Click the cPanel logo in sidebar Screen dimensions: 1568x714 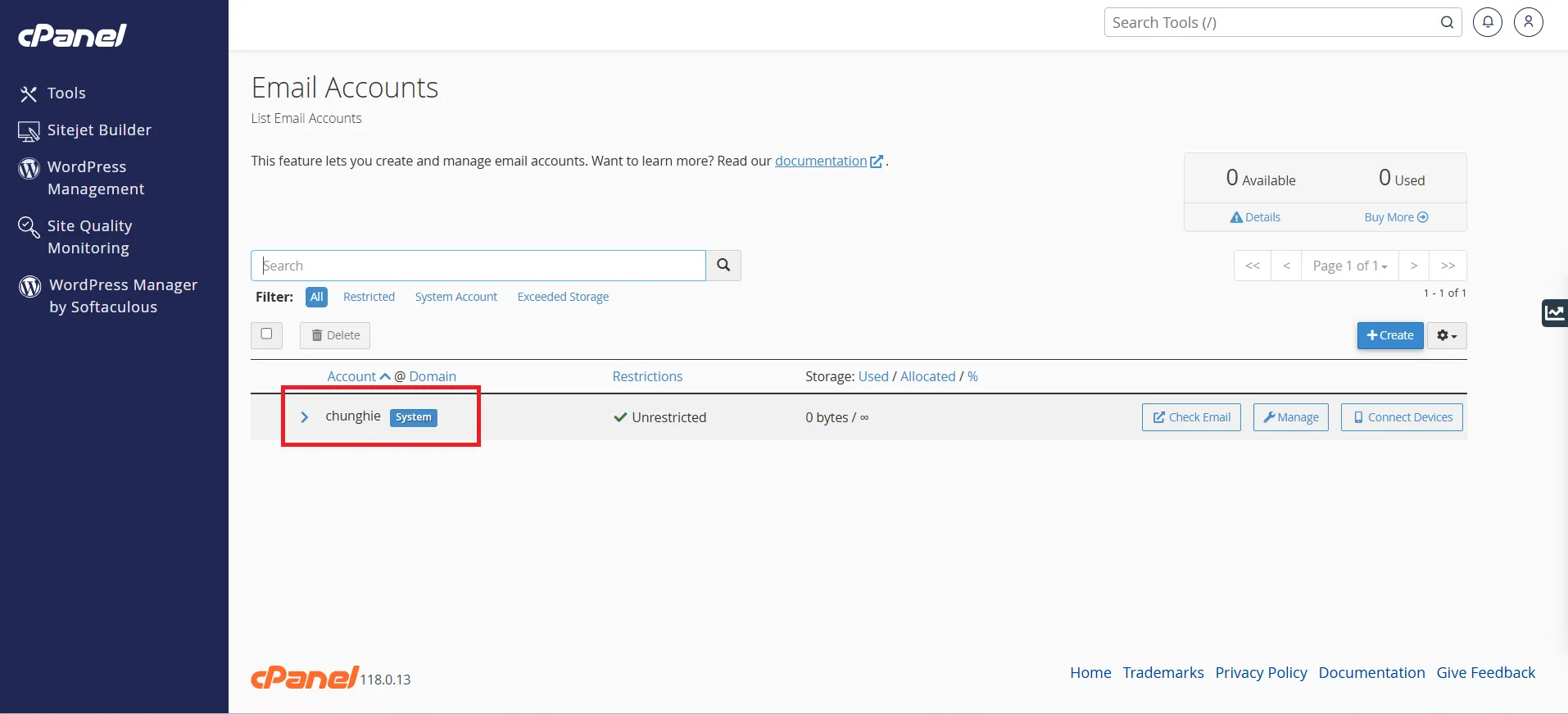click(72, 35)
